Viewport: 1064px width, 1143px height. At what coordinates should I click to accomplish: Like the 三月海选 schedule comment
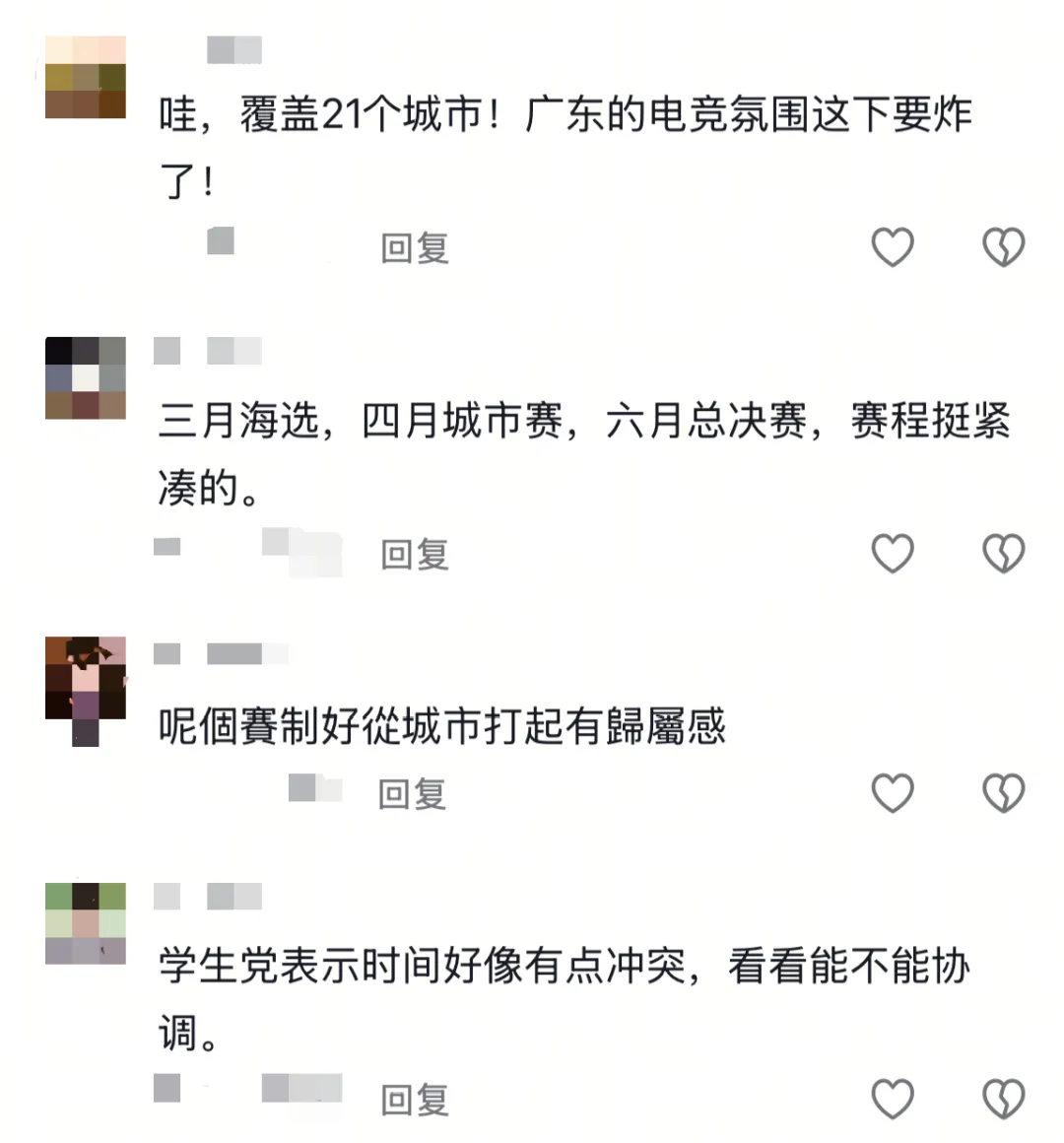point(893,553)
